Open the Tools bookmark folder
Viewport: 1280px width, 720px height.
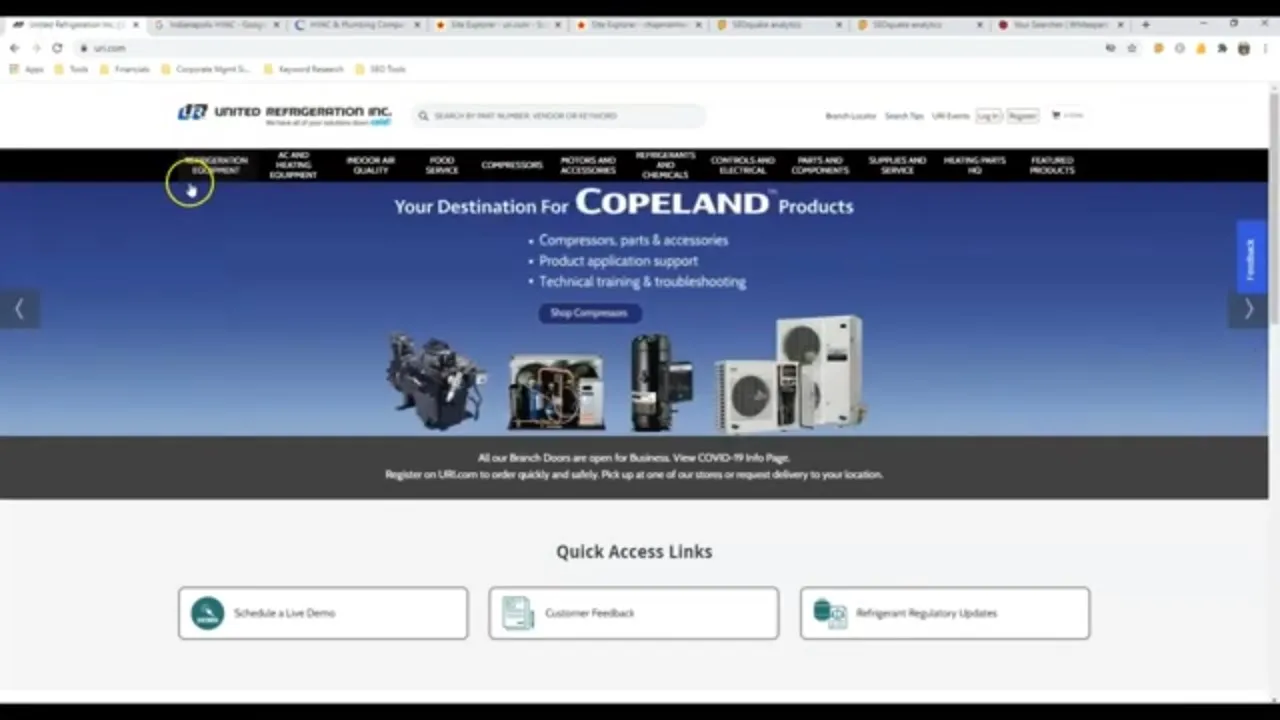tap(71, 69)
